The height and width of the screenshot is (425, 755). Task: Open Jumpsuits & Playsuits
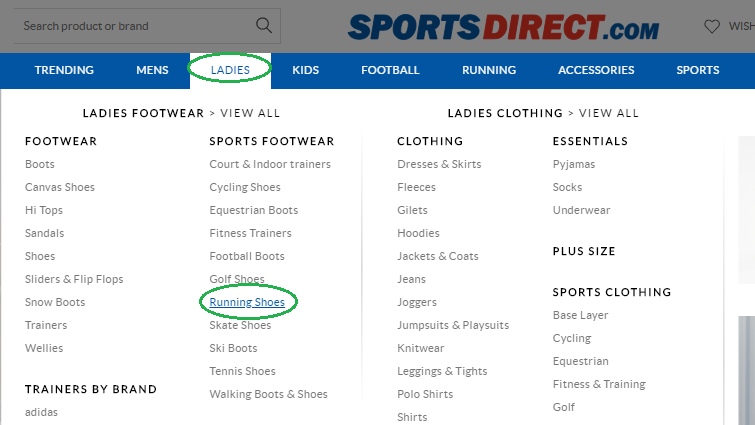453,325
